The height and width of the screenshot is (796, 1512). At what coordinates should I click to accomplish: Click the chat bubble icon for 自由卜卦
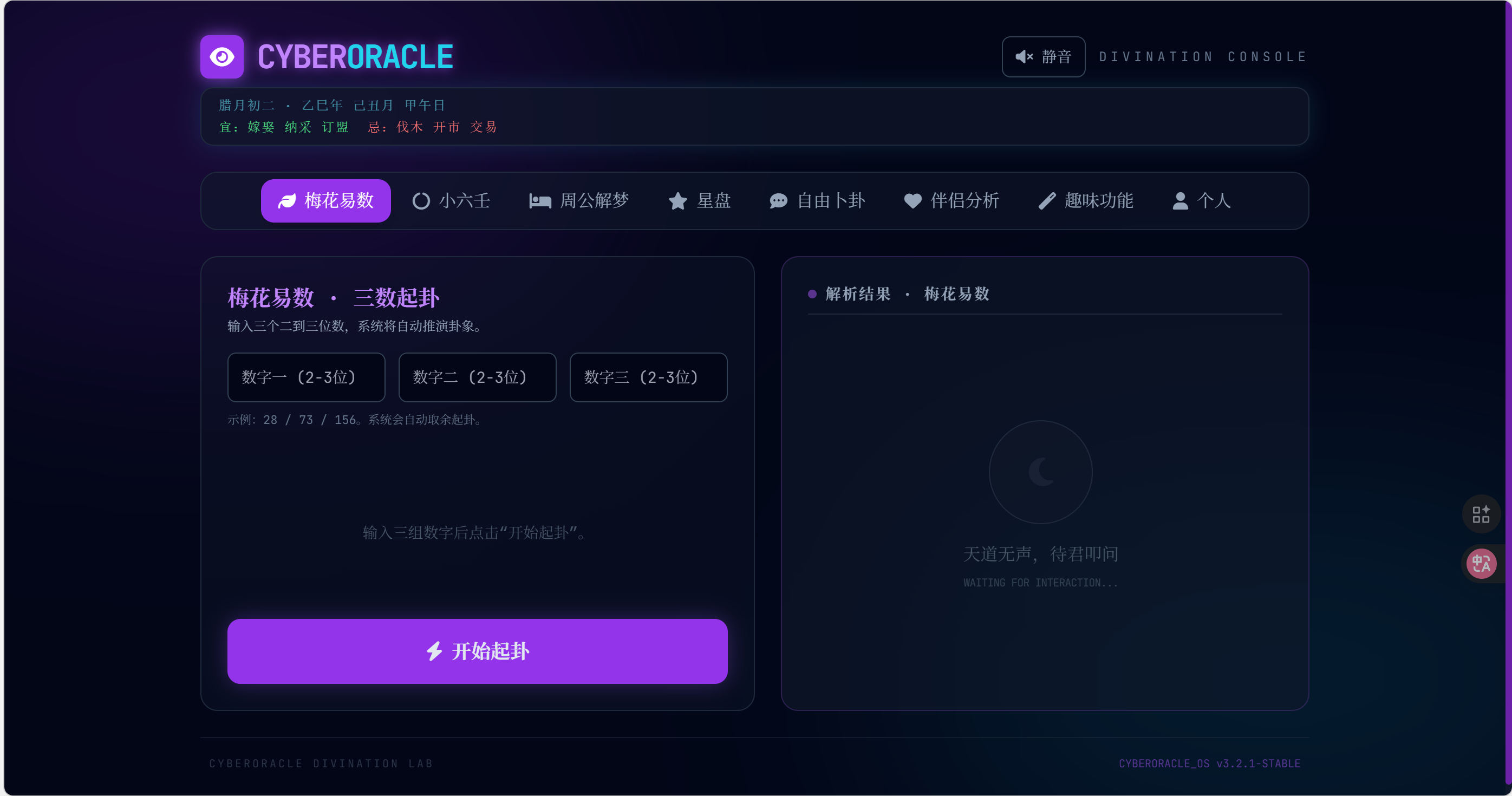tap(777, 201)
